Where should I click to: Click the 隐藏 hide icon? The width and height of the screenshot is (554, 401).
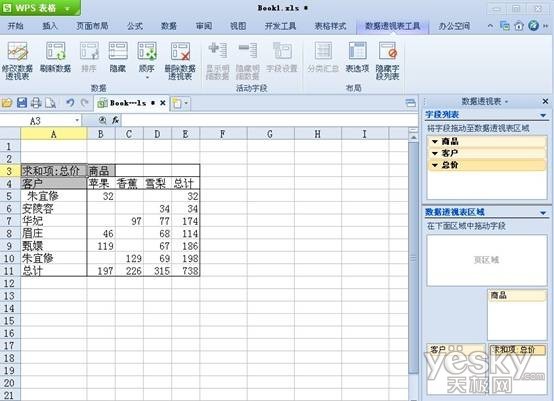pyautogui.click(x=118, y=57)
